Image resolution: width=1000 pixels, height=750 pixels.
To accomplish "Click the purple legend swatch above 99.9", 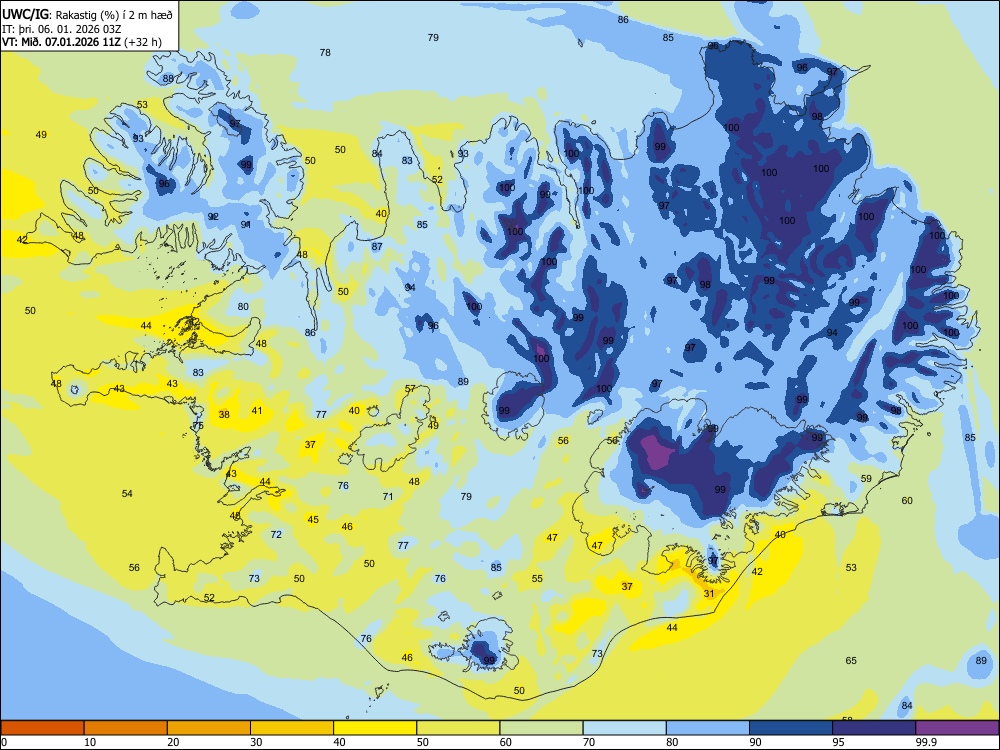I will [x=957, y=728].
